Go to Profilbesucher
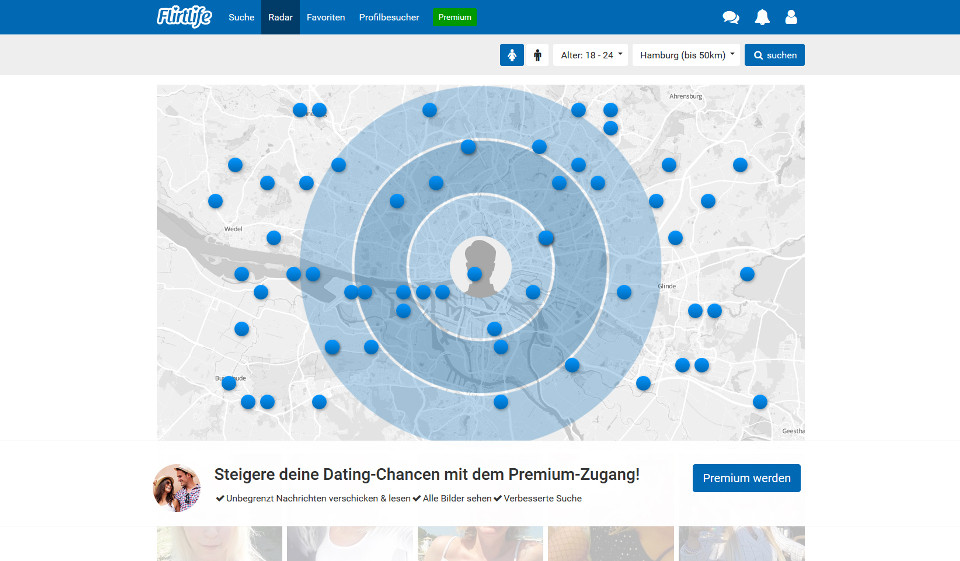This screenshot has height=561, width=960. click(x=389, y=17)
